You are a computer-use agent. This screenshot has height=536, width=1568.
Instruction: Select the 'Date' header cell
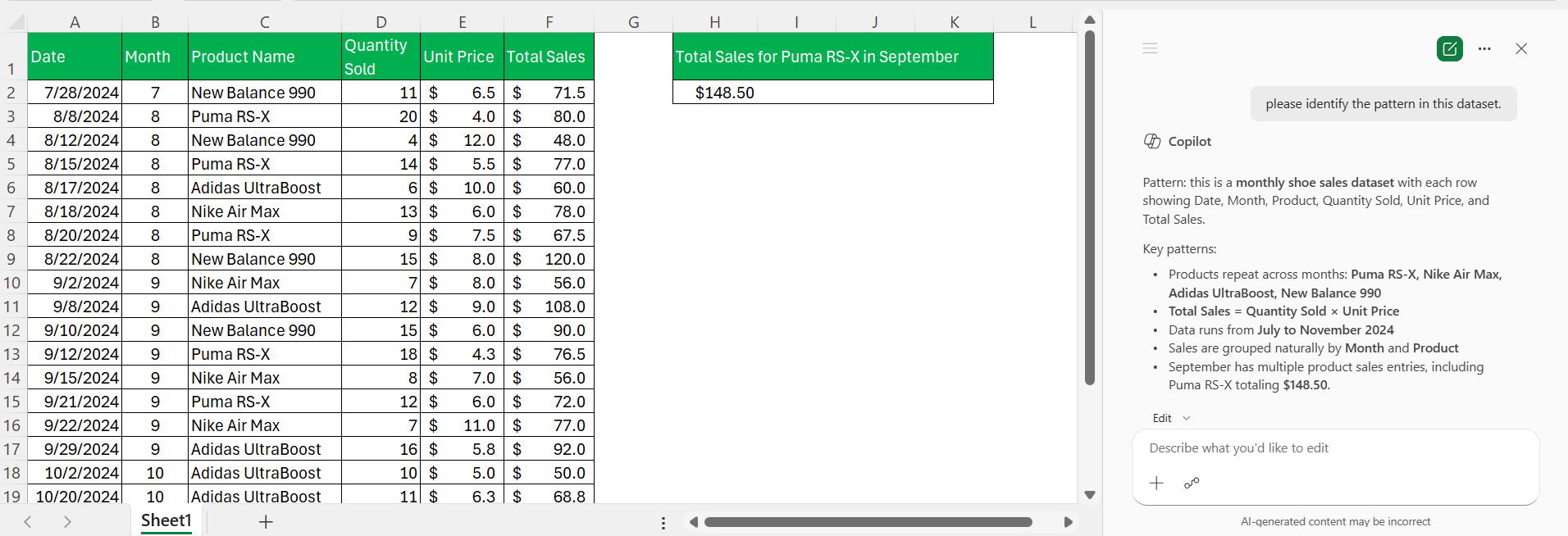75,57
